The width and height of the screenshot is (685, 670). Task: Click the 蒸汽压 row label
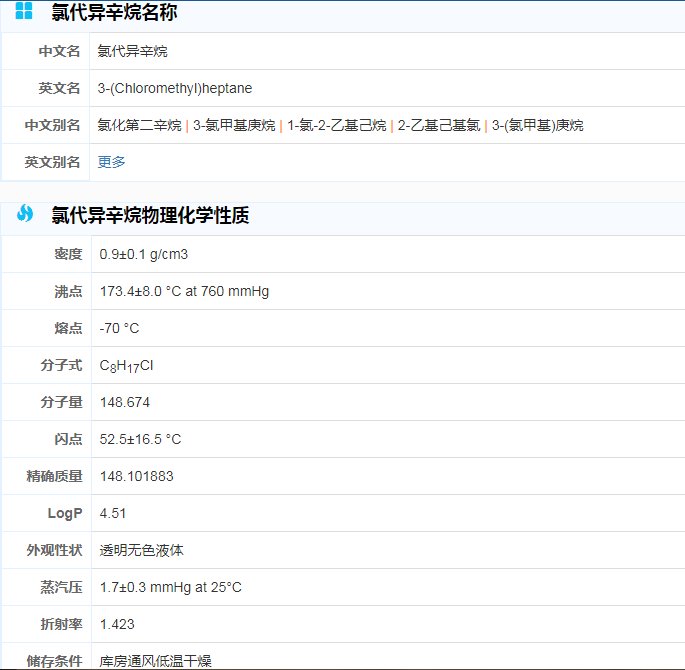click(x=61, y=587)
